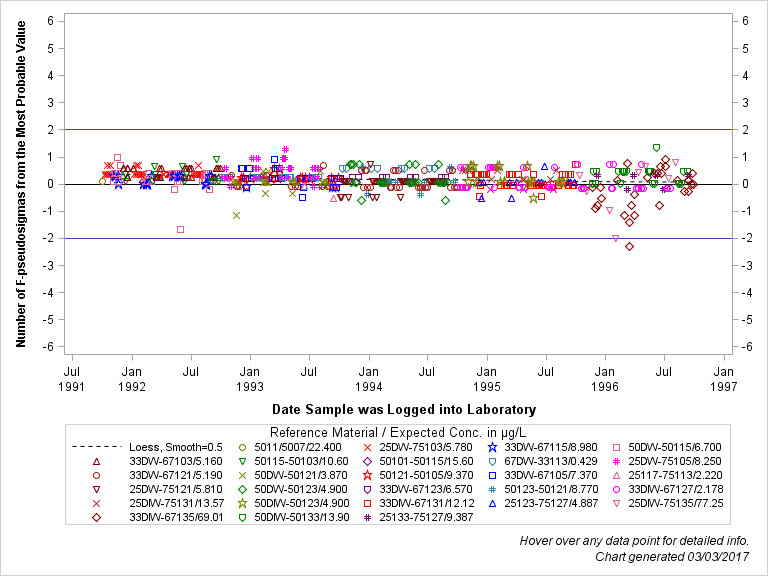Click the circle marker beside 33DW-67121/5.190
The image size is (768, 576).
(x=96, y=476)
